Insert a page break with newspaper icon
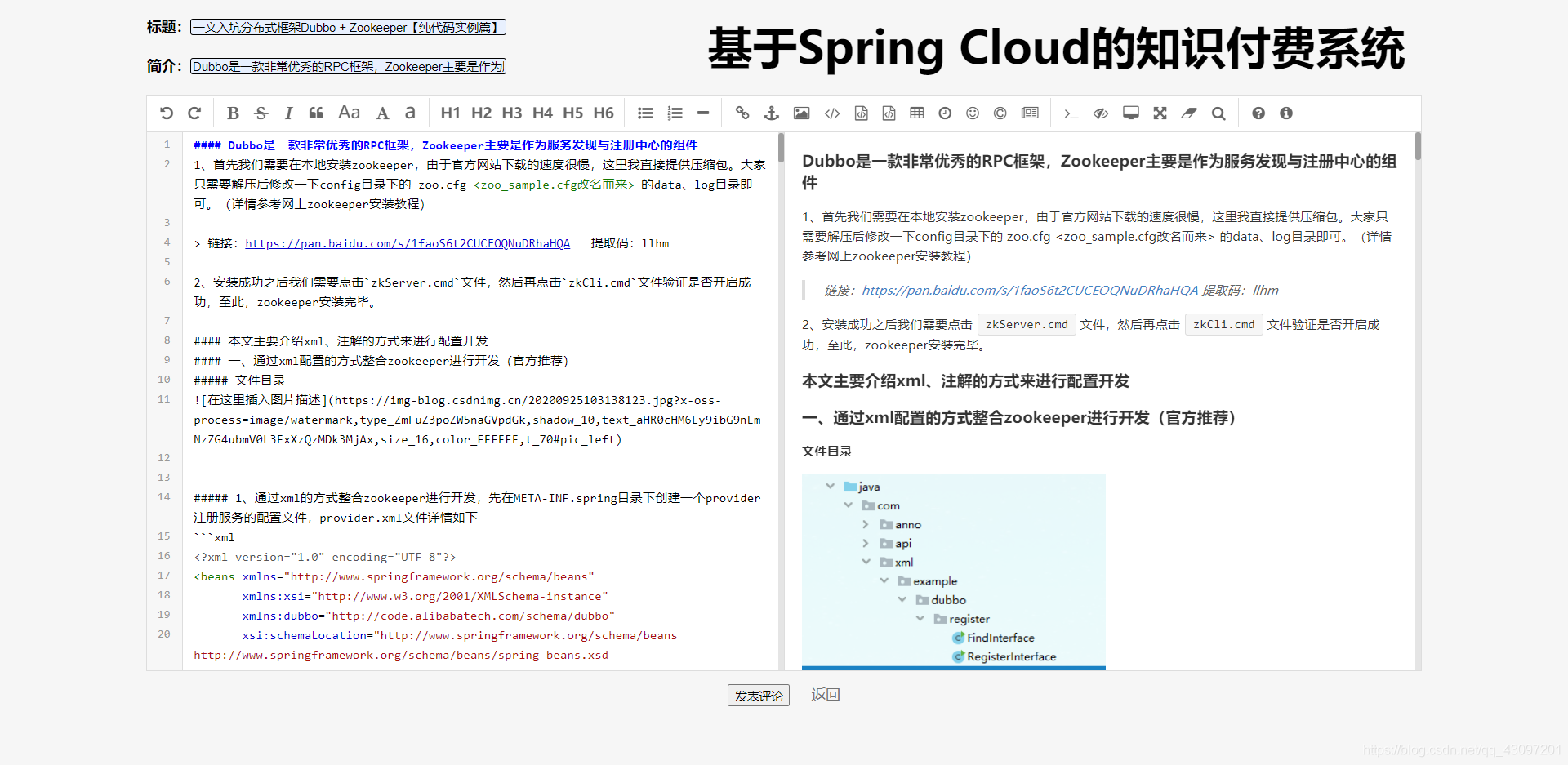 (x=1031, y=113)
